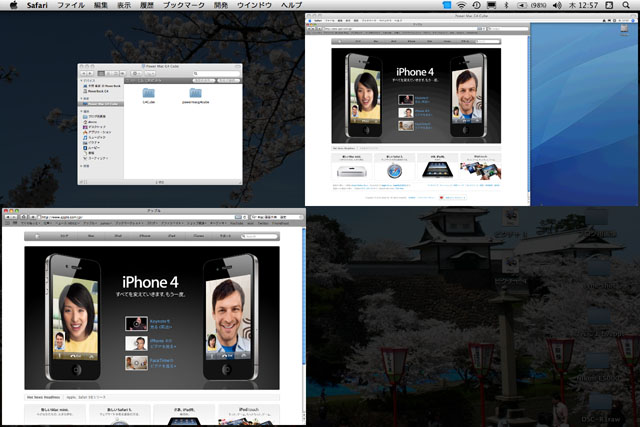Select ミュージック in Finder sidebar
Screen dimensions: 640x427
click(x=94, y=138)
